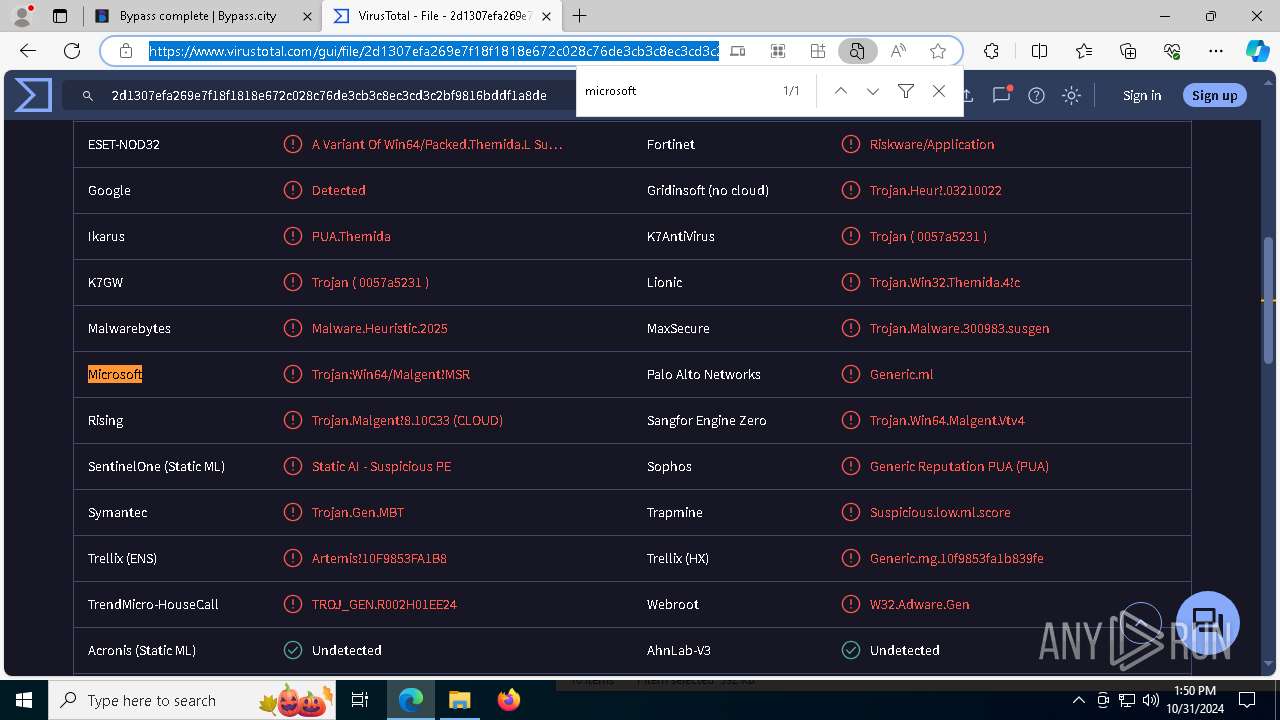
Task: Click the page vertical scrollbar thumb
Action: (1269, 300)
